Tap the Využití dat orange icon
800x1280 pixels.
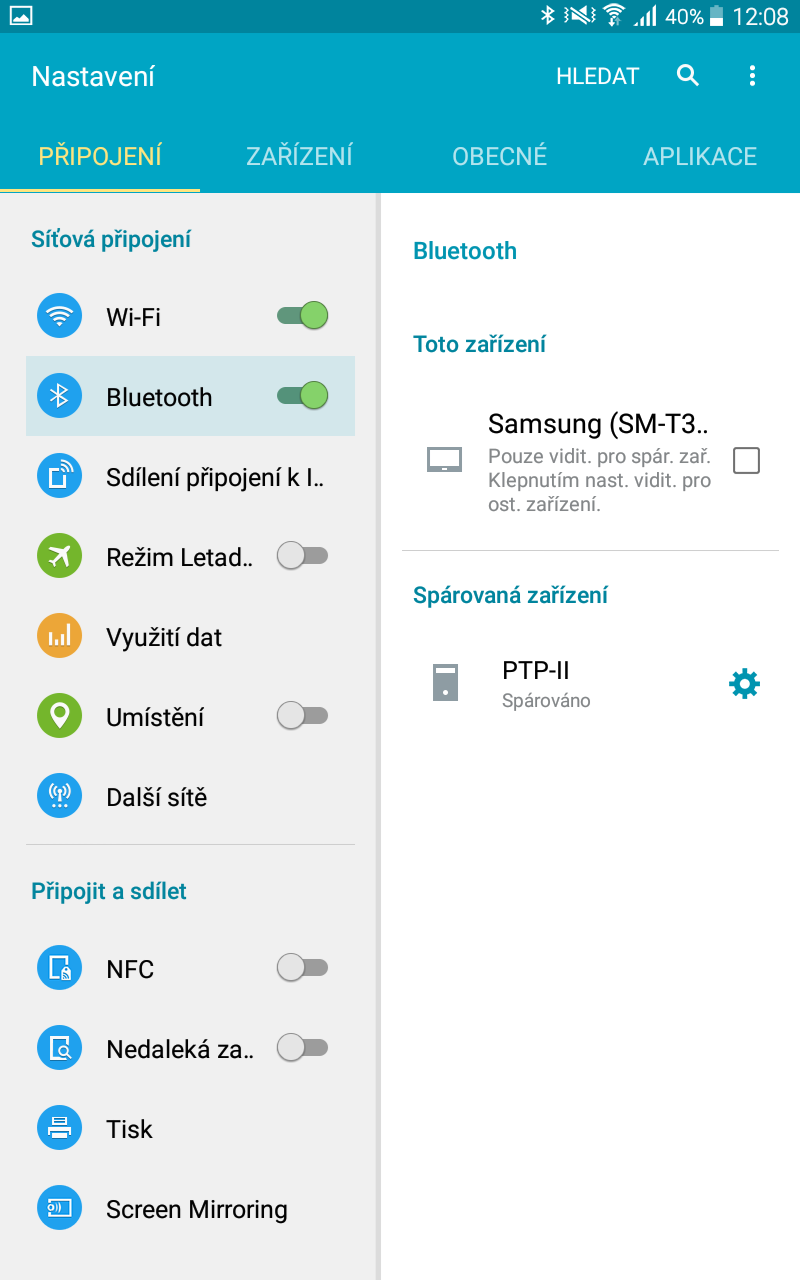(59, 637)
